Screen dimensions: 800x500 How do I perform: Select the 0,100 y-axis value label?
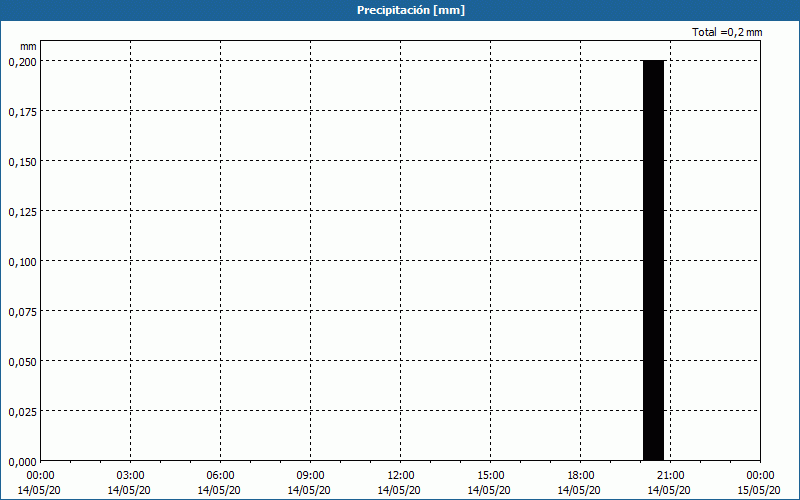click(21, 261)
